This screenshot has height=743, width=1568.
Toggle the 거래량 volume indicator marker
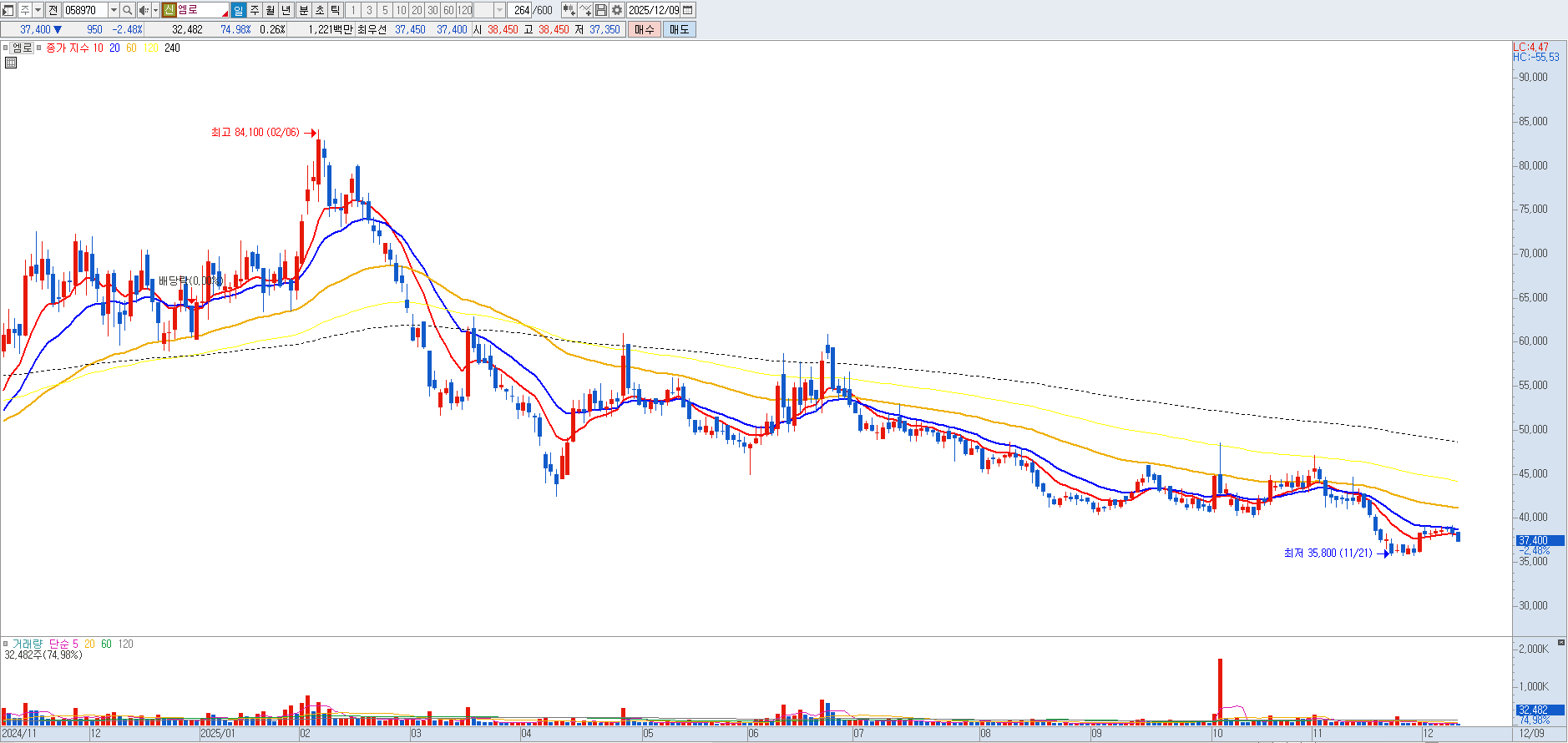[x=6, y=644]
